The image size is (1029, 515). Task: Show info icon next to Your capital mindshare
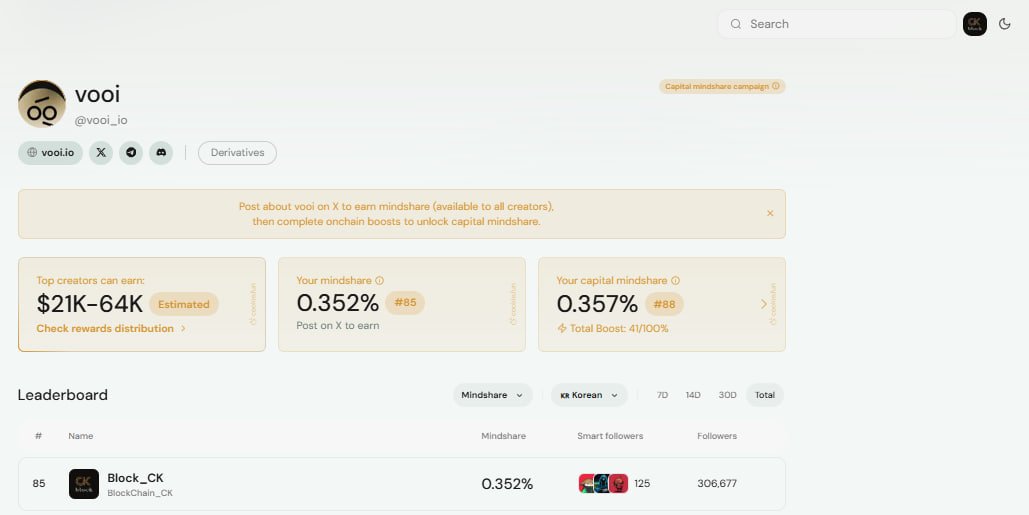[675, 281]
